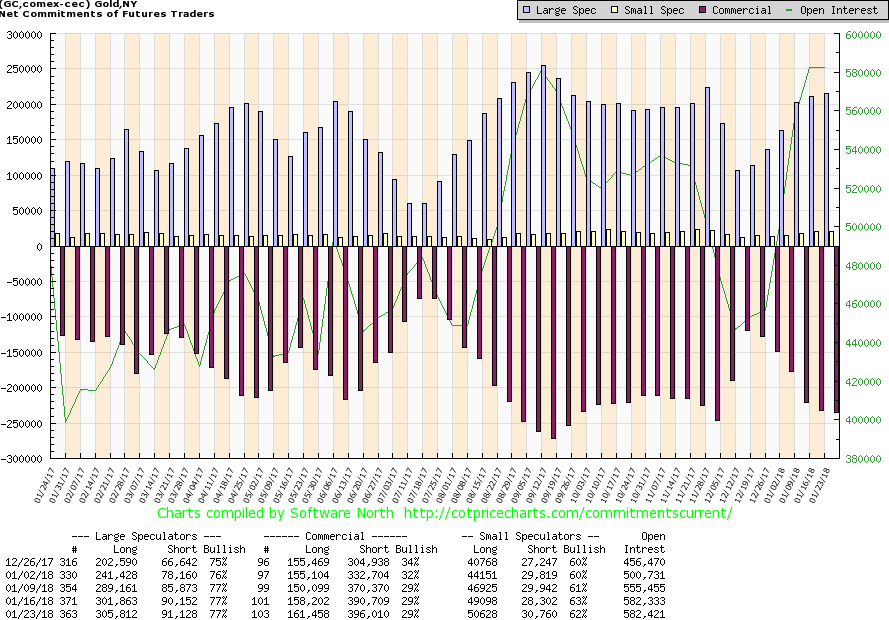Click the 'Charts compiled by Software North' text

(275, 513)
